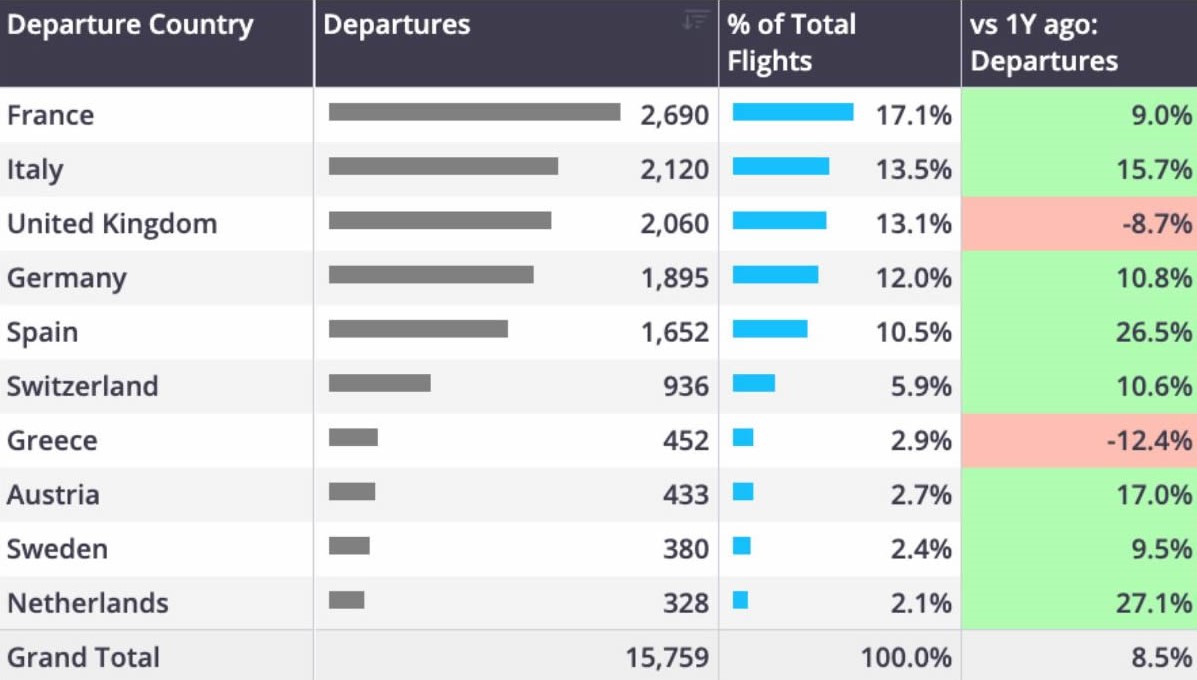
Task: Click the Spain gray departures bar
Action: point(418,329)
